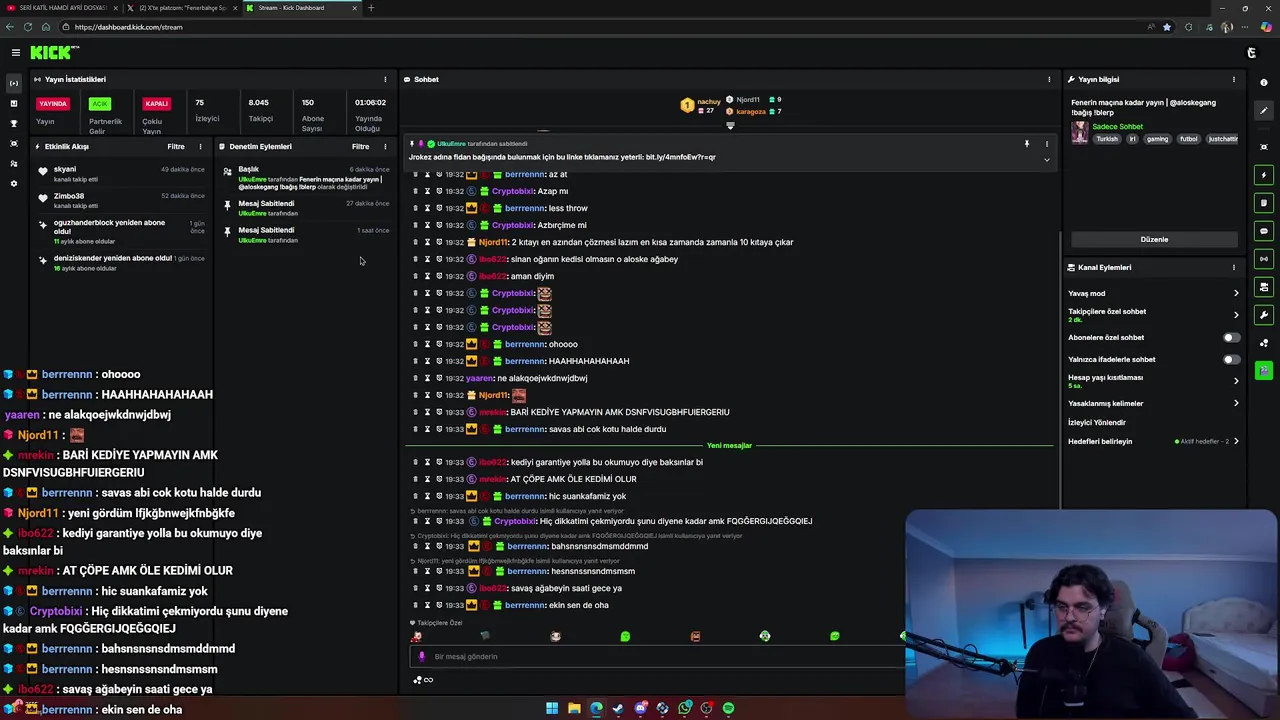Open Discord from the taskbar
This screenshot has width=1280, height=720.
pos(640,708)
